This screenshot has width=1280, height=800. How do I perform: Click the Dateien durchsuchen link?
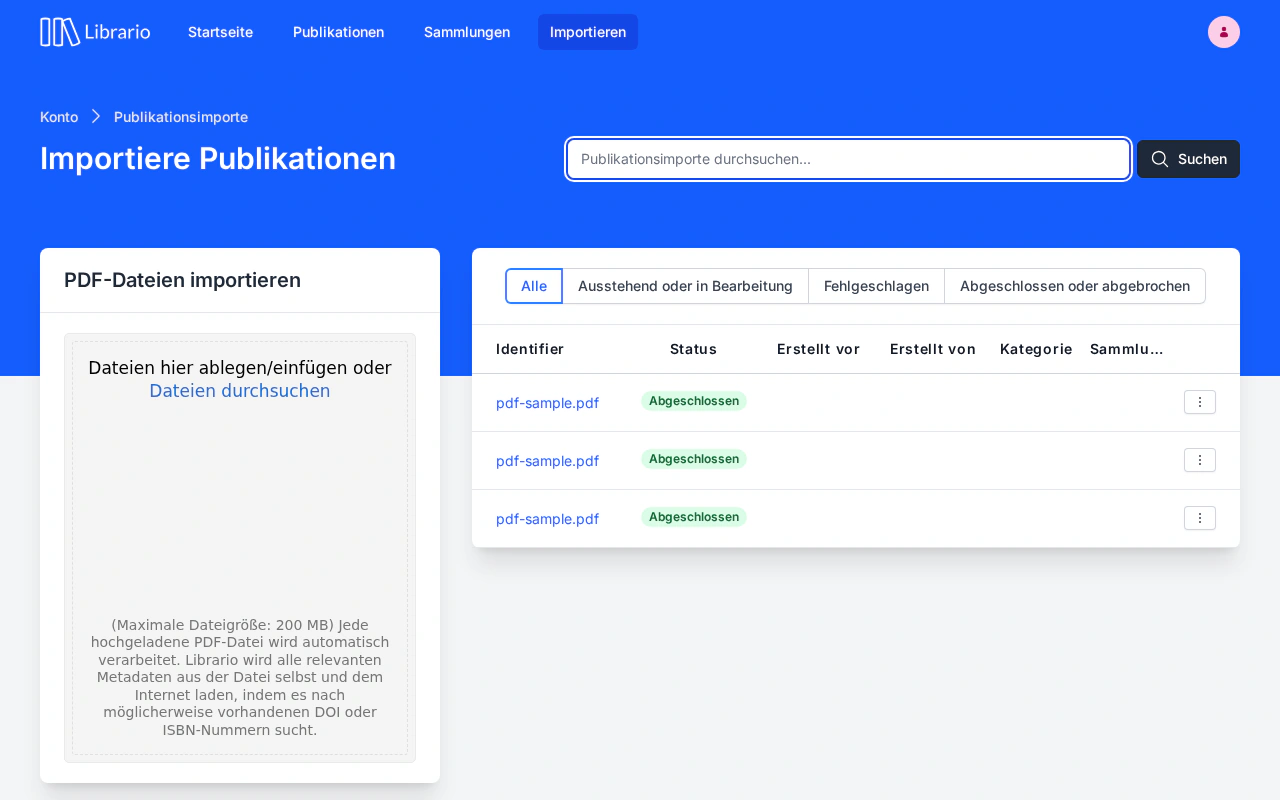240,391
